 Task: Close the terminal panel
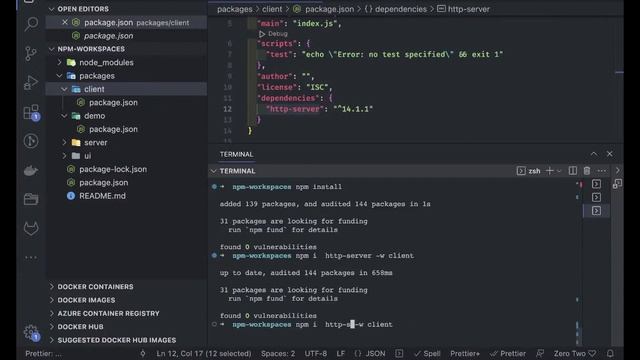click(x=609, y=154)
